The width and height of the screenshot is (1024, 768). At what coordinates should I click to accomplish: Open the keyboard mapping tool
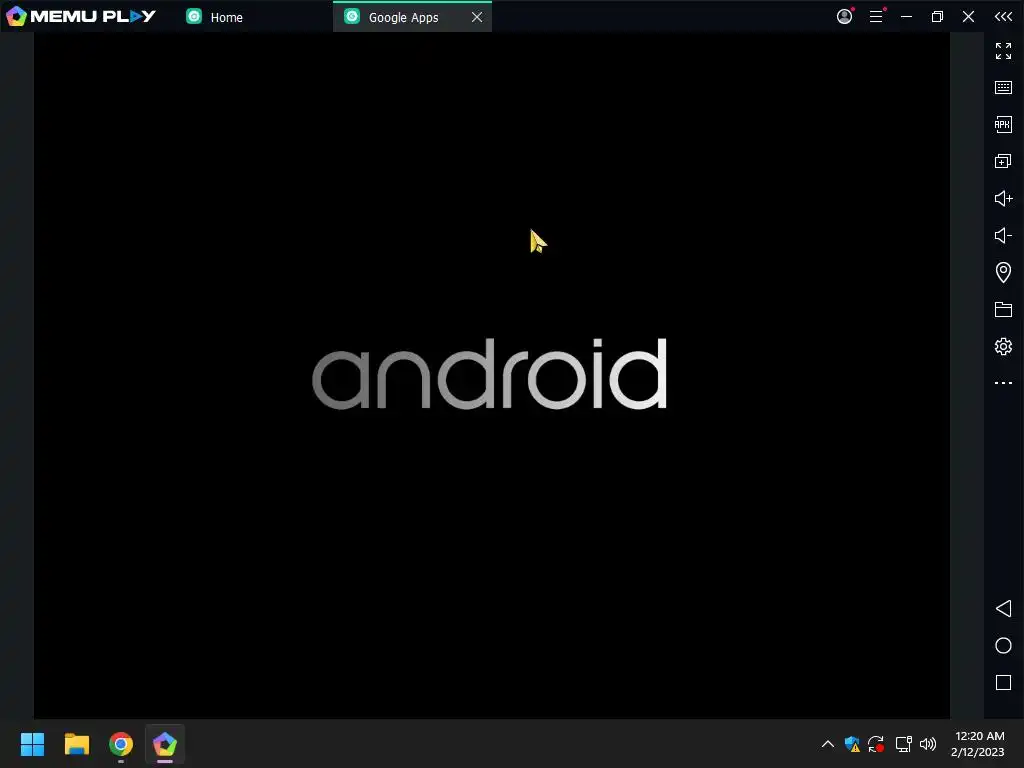coord(1003,88)
